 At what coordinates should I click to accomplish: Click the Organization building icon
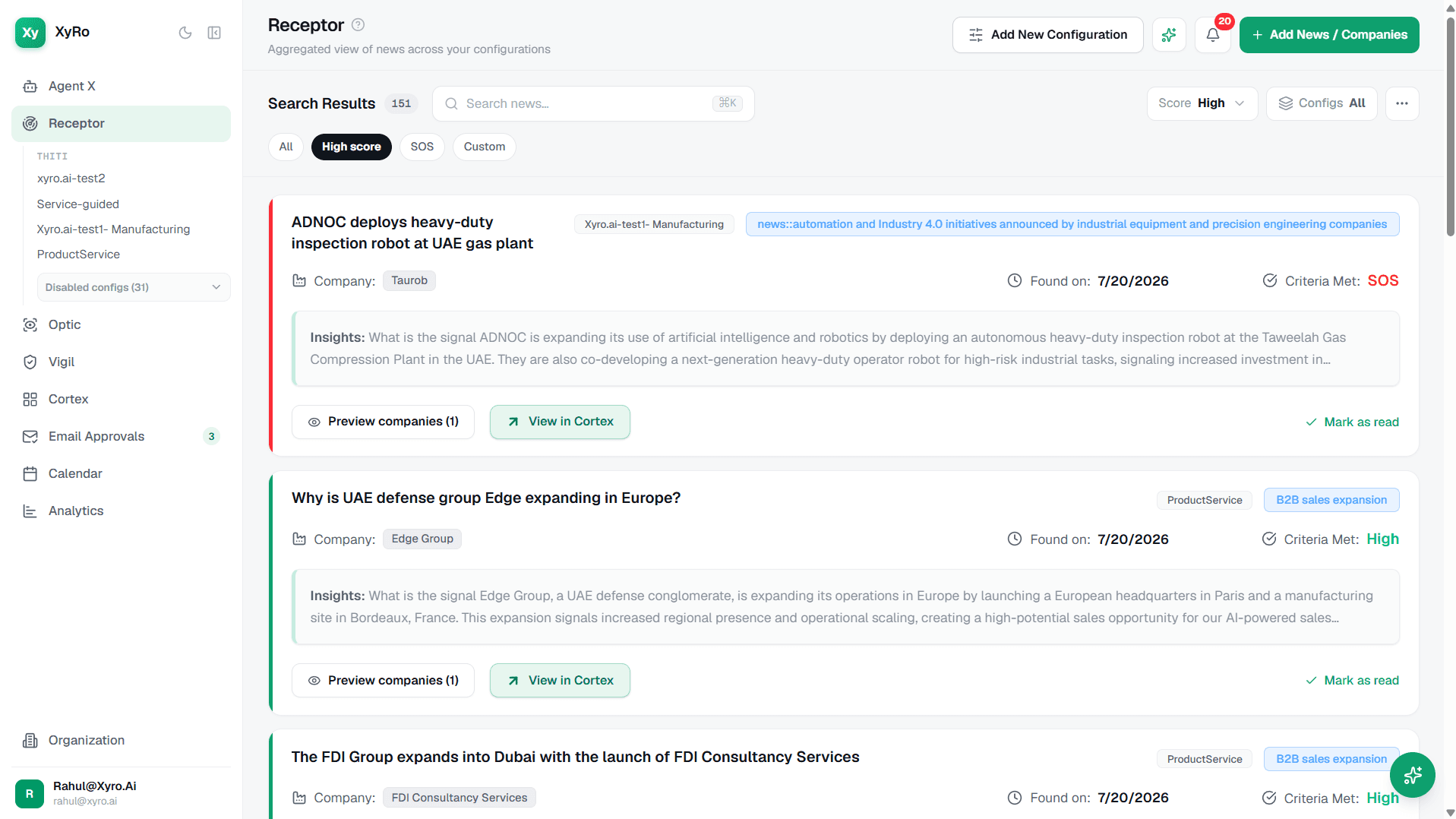tap(30, 740)
